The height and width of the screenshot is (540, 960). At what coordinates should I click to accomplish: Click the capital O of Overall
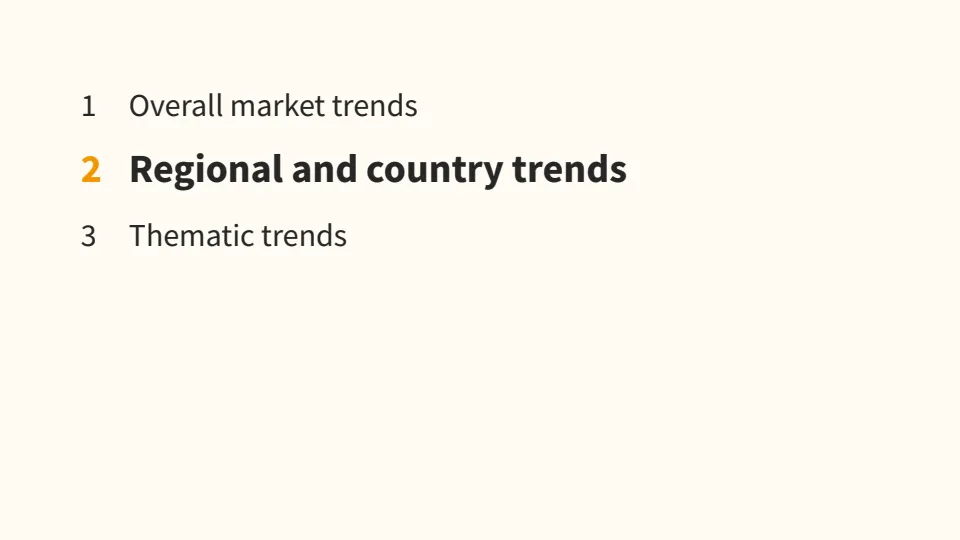point(140,106)
